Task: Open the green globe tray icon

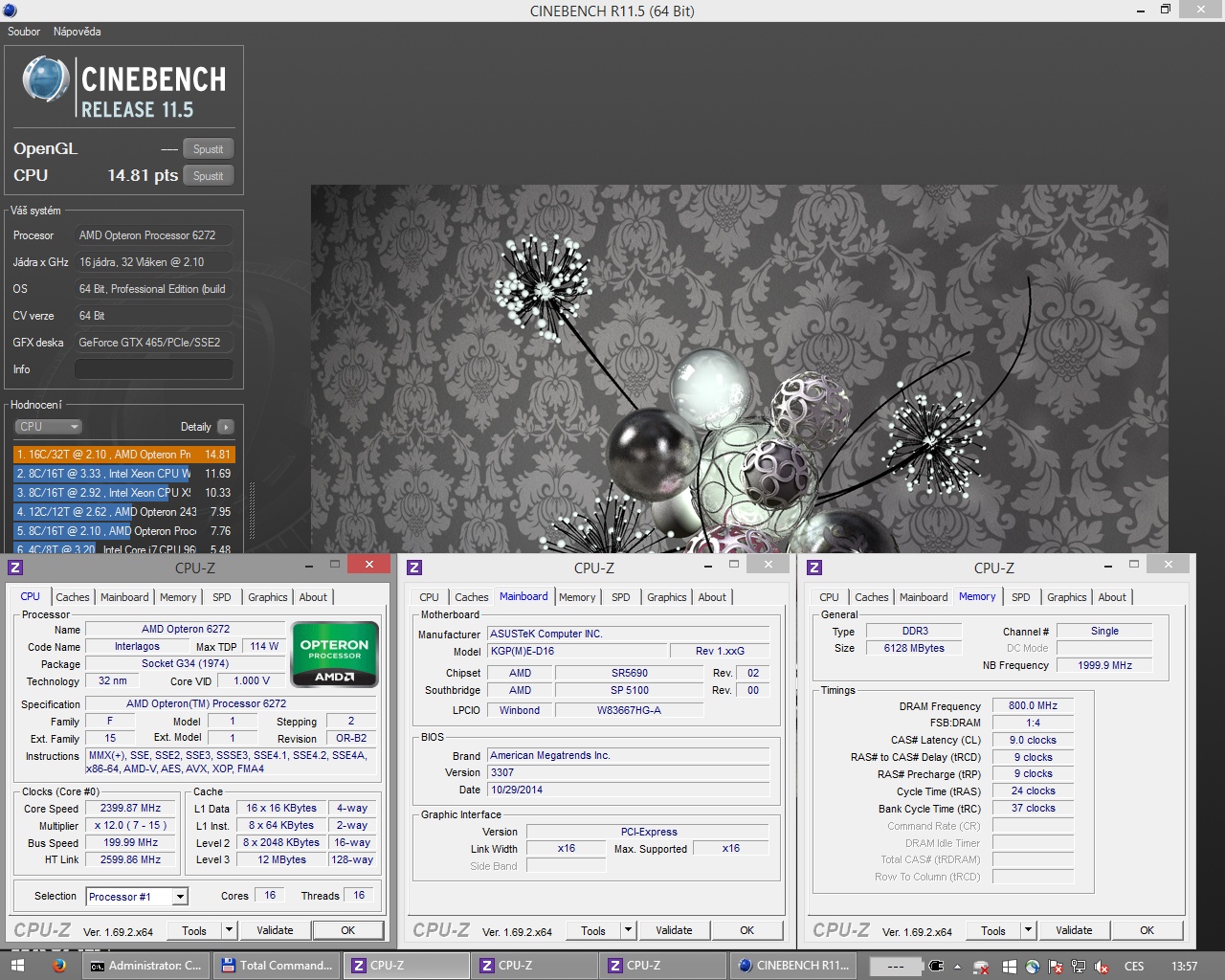Action: pyautogui.click(x=1033, y=967)
